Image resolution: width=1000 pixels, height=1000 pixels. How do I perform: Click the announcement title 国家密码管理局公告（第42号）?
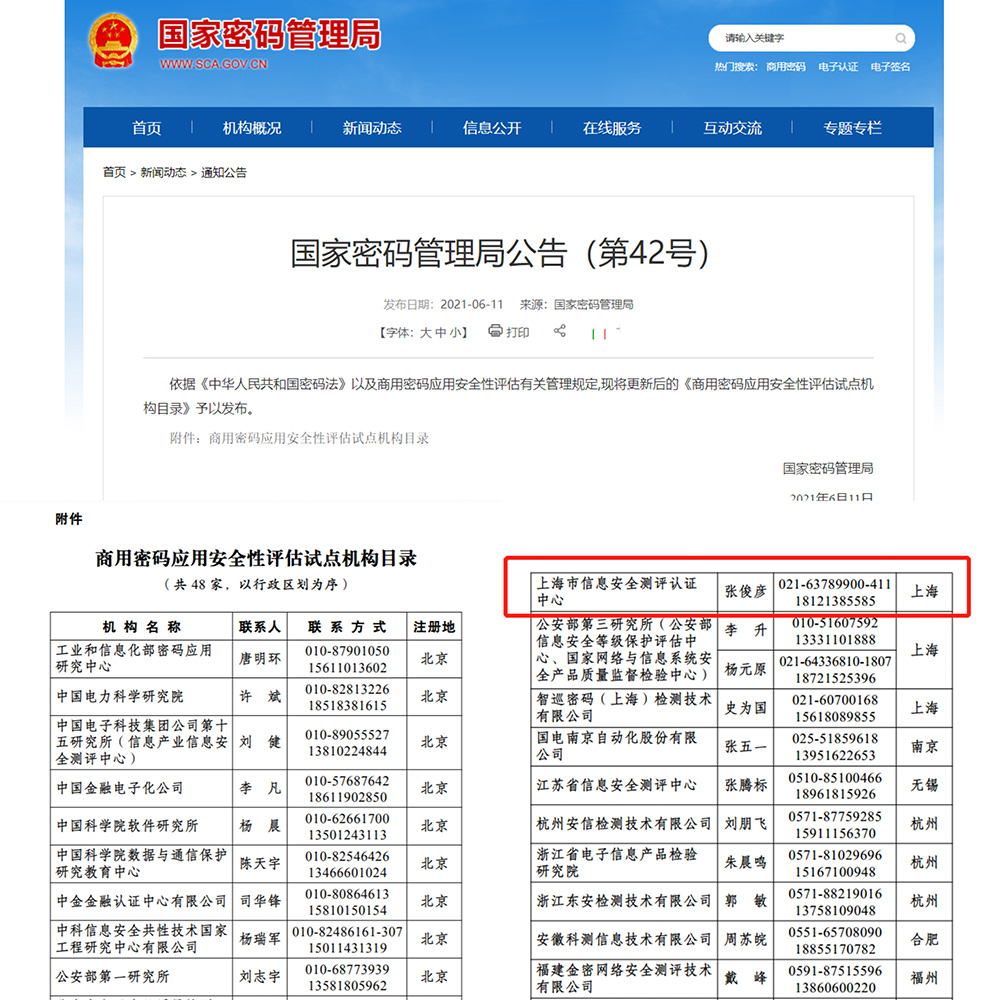point(501,253)
